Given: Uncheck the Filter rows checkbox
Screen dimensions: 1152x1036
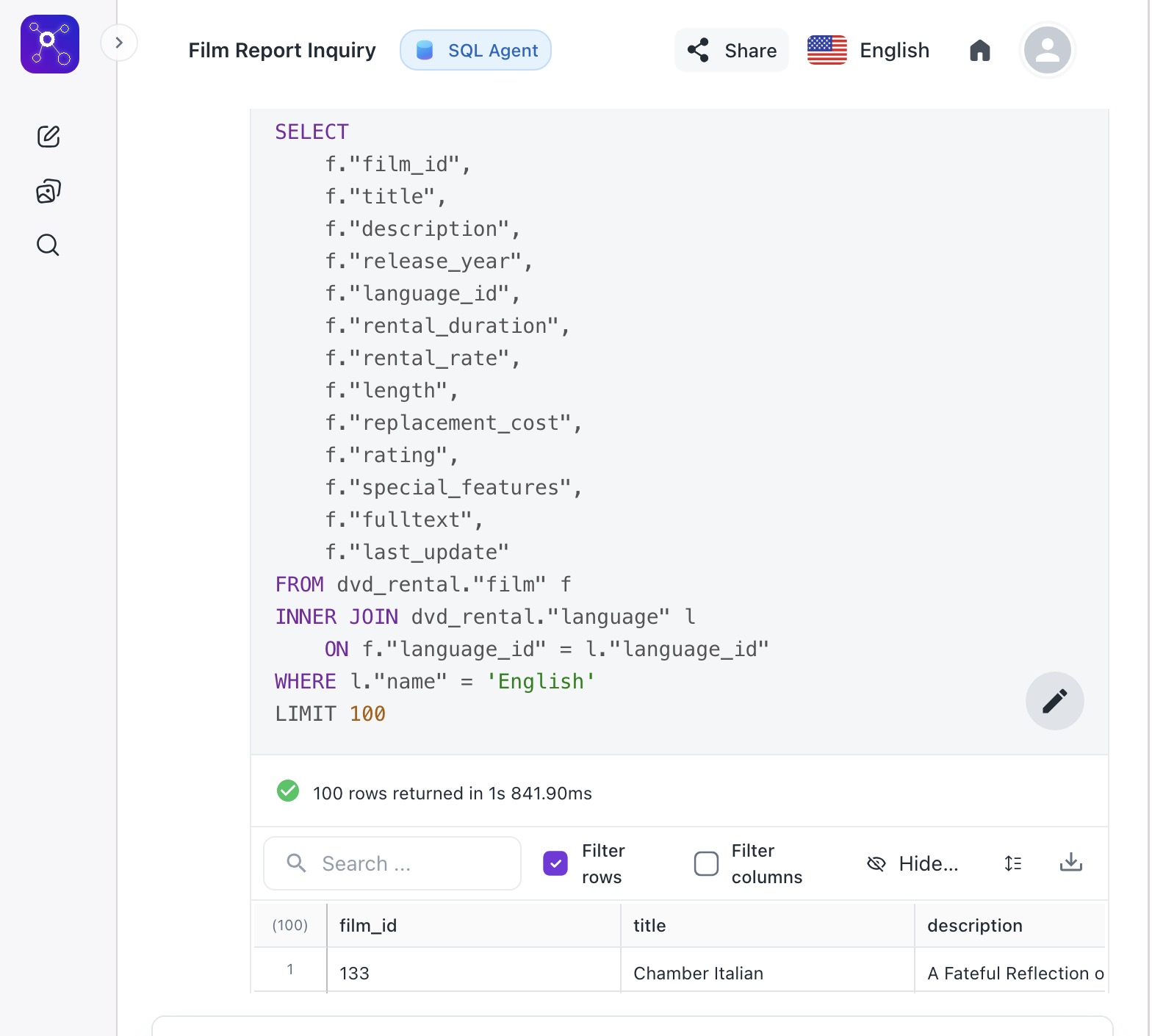Looking at the screenshot, I should pos(555,863).
